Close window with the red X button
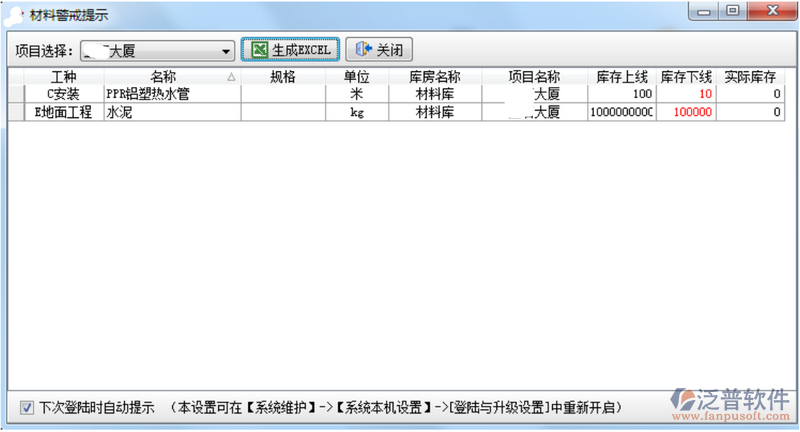The image size is (800, 432). [x=772, y=11]
